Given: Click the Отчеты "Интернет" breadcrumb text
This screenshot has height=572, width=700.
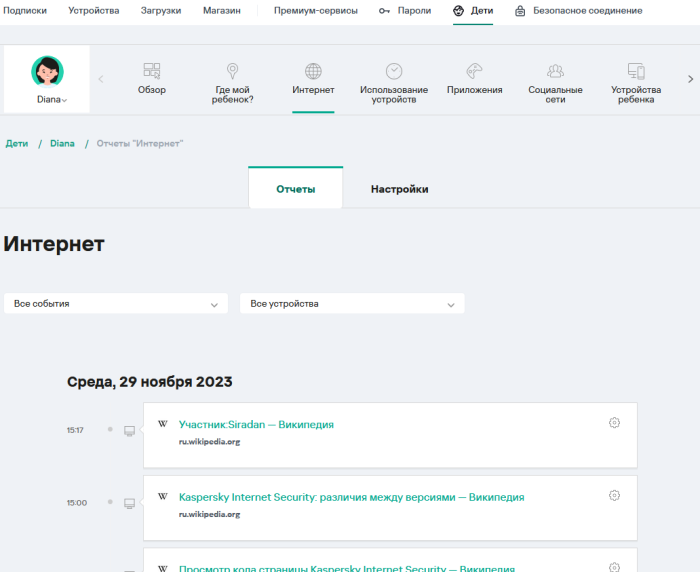Looking at the screenshot, I should [140, 143].
